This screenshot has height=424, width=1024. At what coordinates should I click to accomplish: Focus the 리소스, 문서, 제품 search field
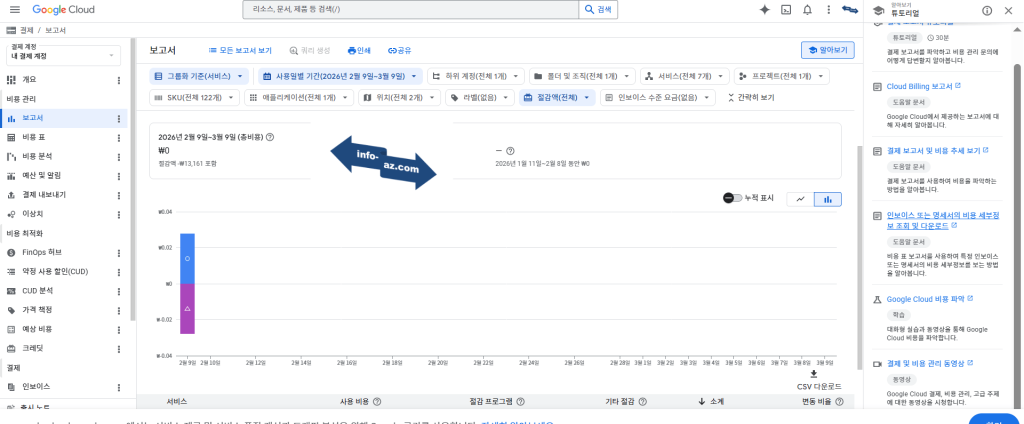[x=411, y=10]
